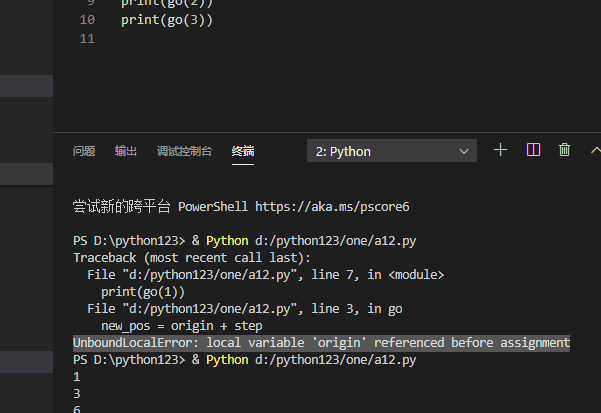601x413 pixels.
Task: Click line number 10 in gutter
Action: click(87, 20)
